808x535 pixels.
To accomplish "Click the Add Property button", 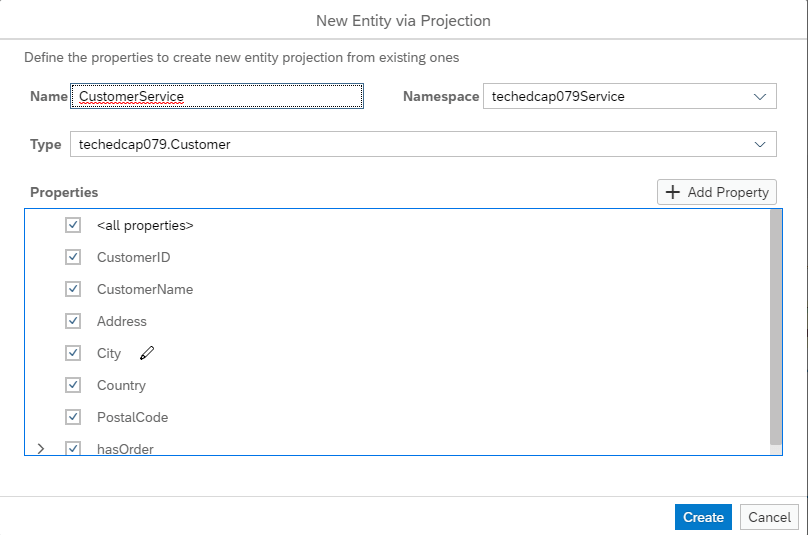I will pyautogui.click(x=716, y=192).
